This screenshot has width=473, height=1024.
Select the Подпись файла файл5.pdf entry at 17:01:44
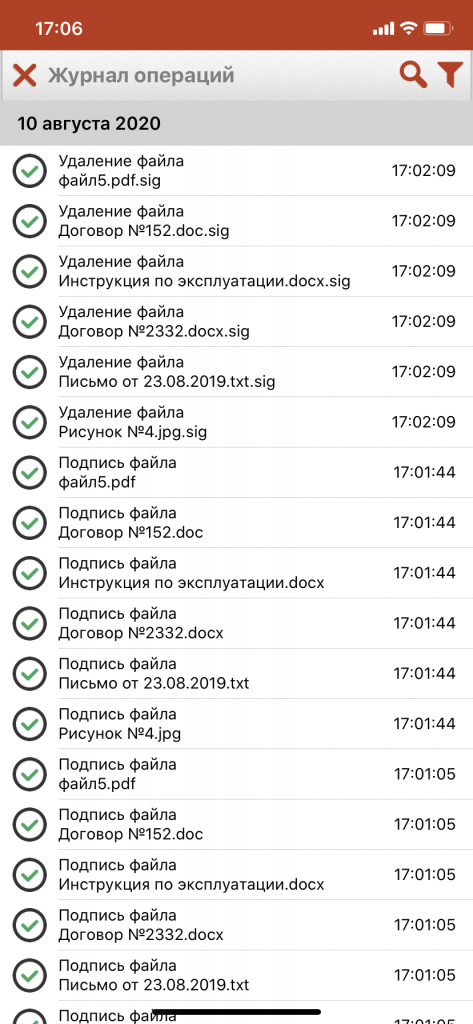pos(236,472)
